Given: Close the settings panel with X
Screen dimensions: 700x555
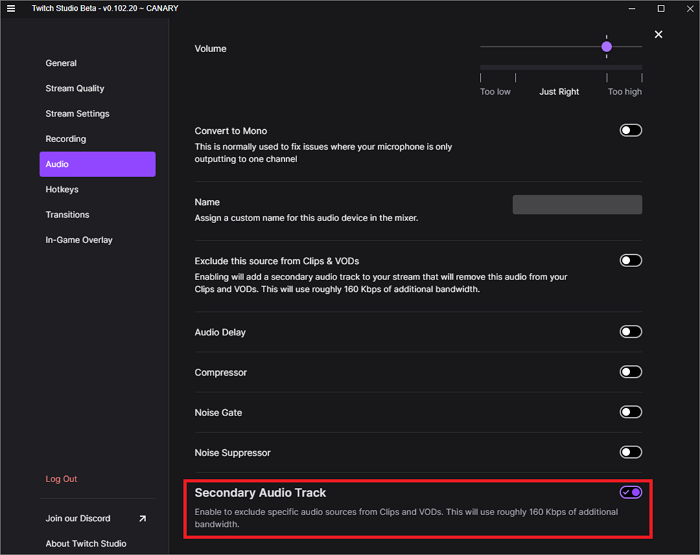Looking at the screenshot, I should click(x=658, y=34).
